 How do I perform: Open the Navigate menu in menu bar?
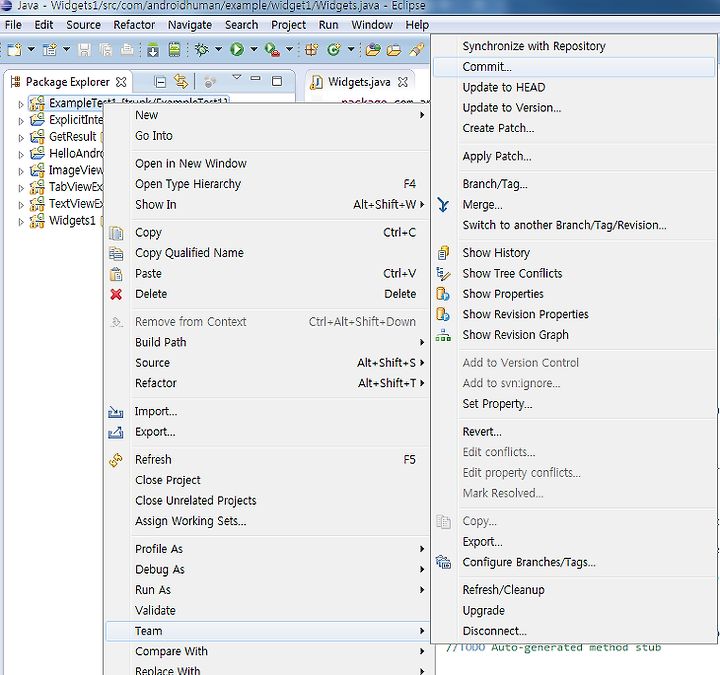190,25
